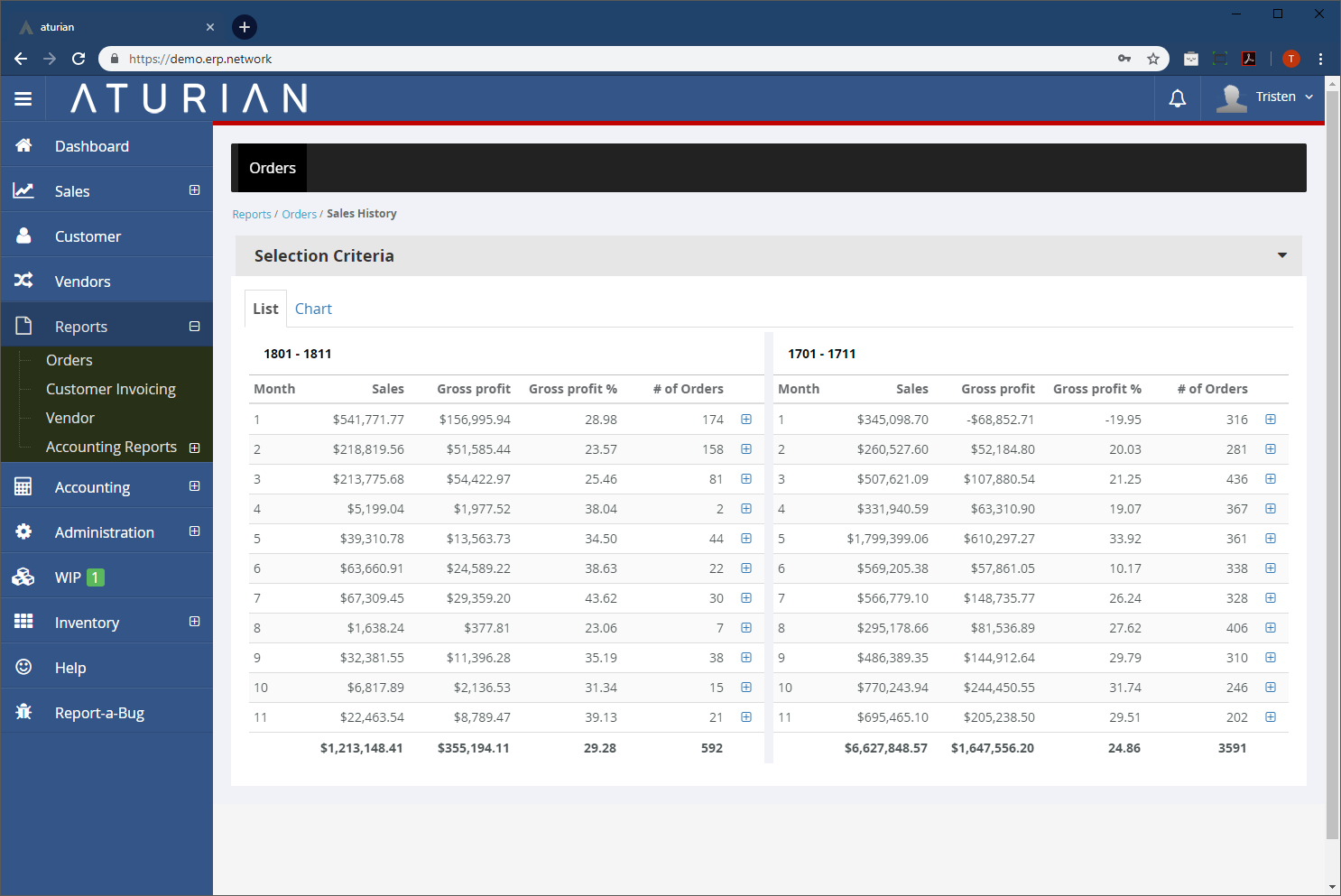Image resolution: width=1341 pixels, height=896 pixels.
Task: Click the browser address bar
Action: pyautogui.click(x=614, y=59)
